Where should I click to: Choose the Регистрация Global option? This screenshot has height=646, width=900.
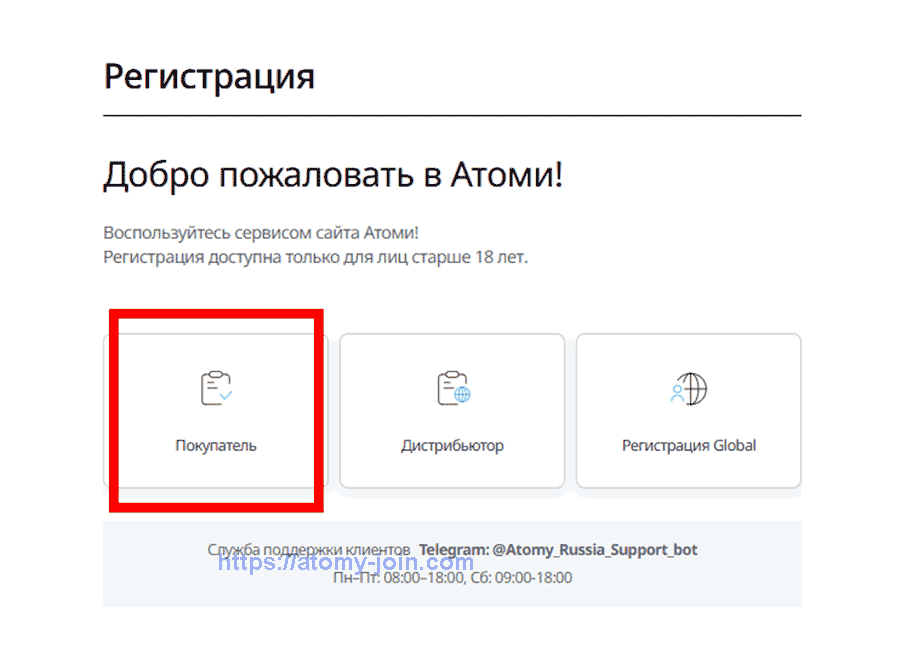[688, 410]
